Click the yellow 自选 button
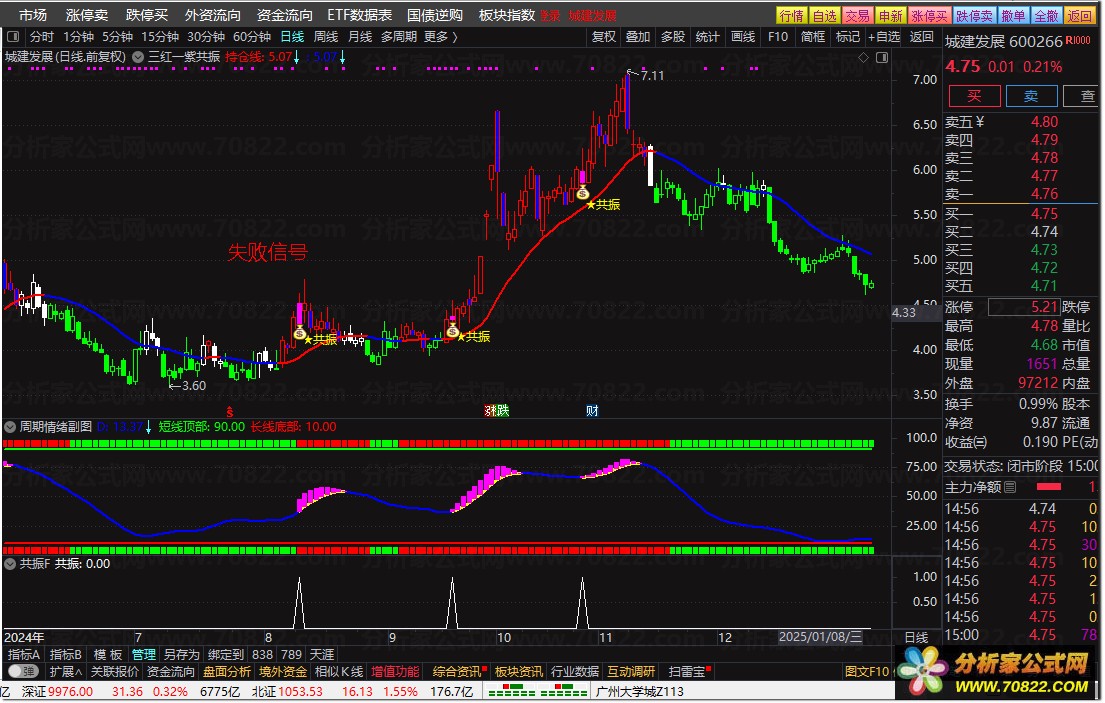 [x=825, y=15]
